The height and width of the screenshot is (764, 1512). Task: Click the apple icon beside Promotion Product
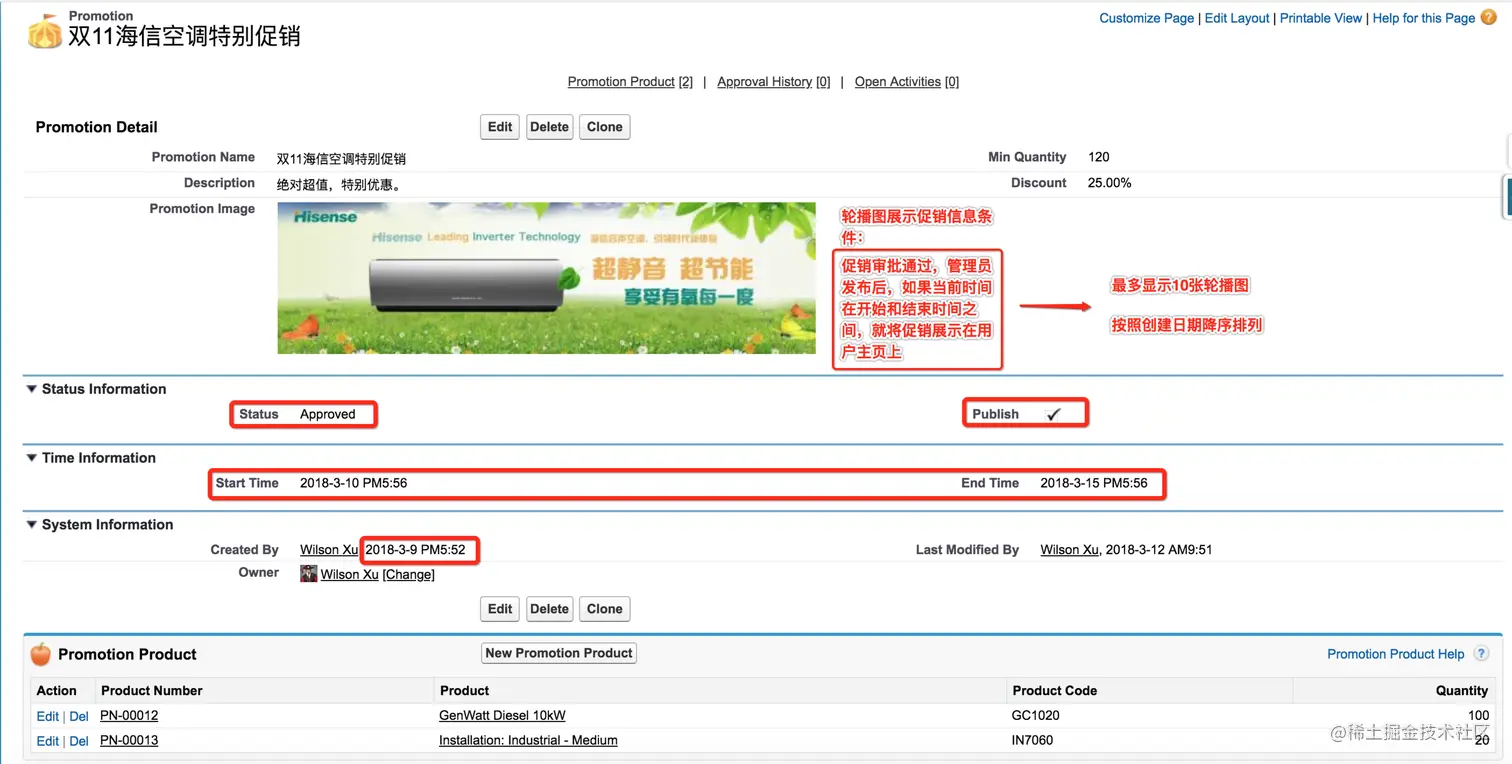point(40,654)
